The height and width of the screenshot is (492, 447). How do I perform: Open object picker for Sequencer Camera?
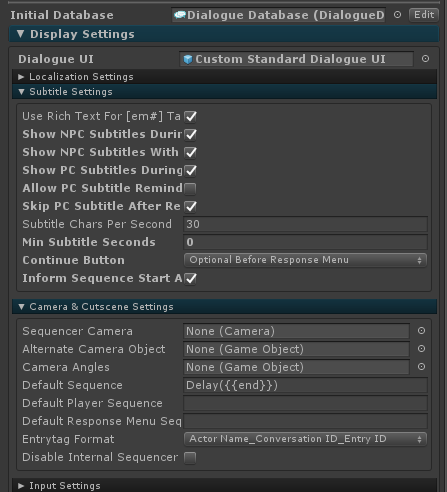click(421, 331)
